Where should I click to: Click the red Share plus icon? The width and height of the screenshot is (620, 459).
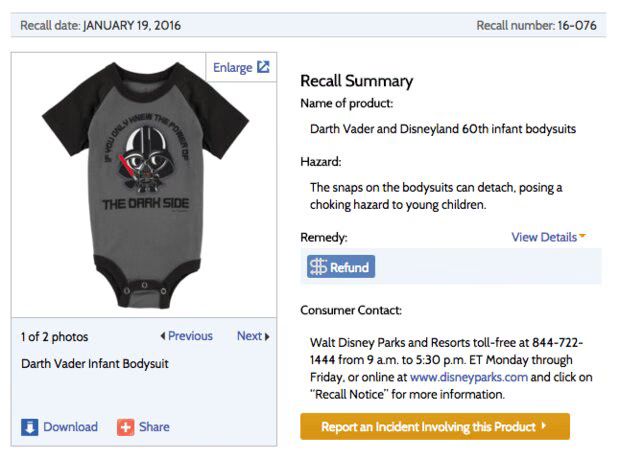(125, 427)
